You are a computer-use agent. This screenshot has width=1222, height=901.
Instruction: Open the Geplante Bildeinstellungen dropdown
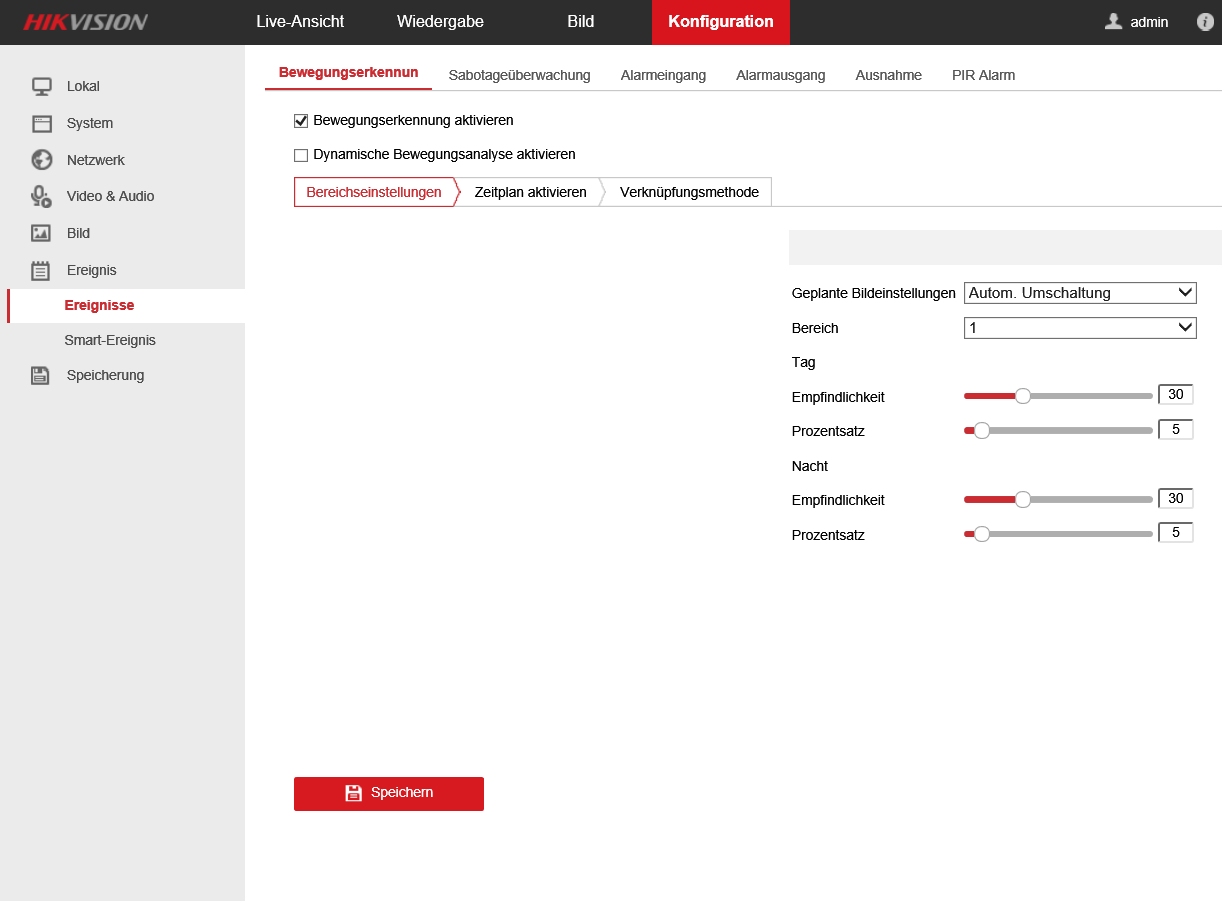[x=1080, y=293]
